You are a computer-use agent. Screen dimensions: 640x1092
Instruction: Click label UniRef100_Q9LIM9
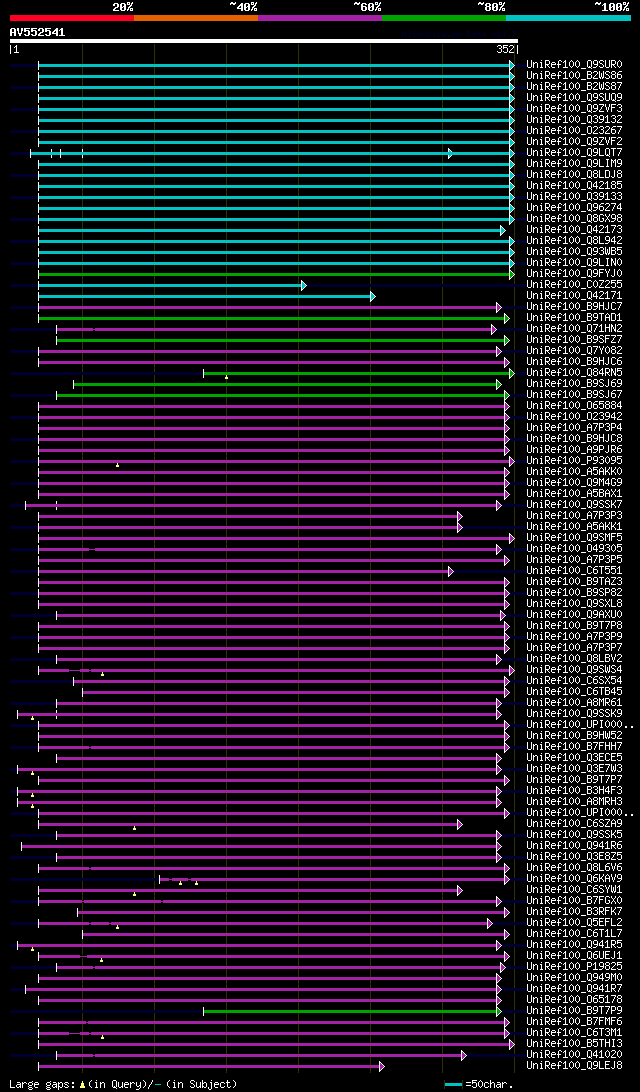tap(575, 164)
